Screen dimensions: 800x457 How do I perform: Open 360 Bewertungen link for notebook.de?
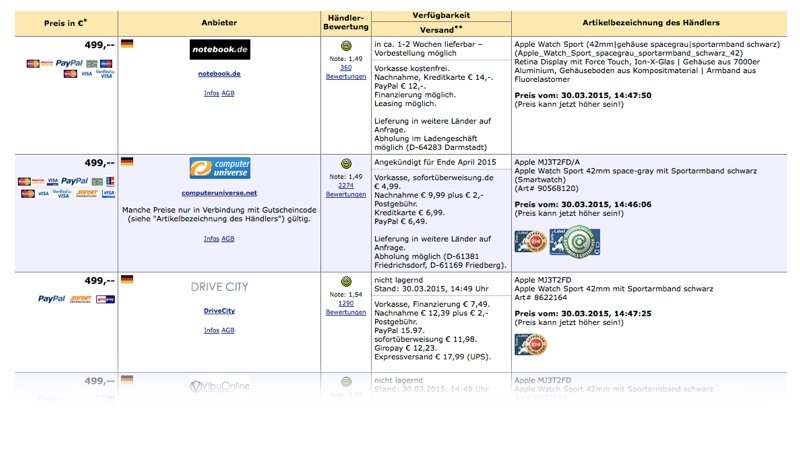[346, 72]
